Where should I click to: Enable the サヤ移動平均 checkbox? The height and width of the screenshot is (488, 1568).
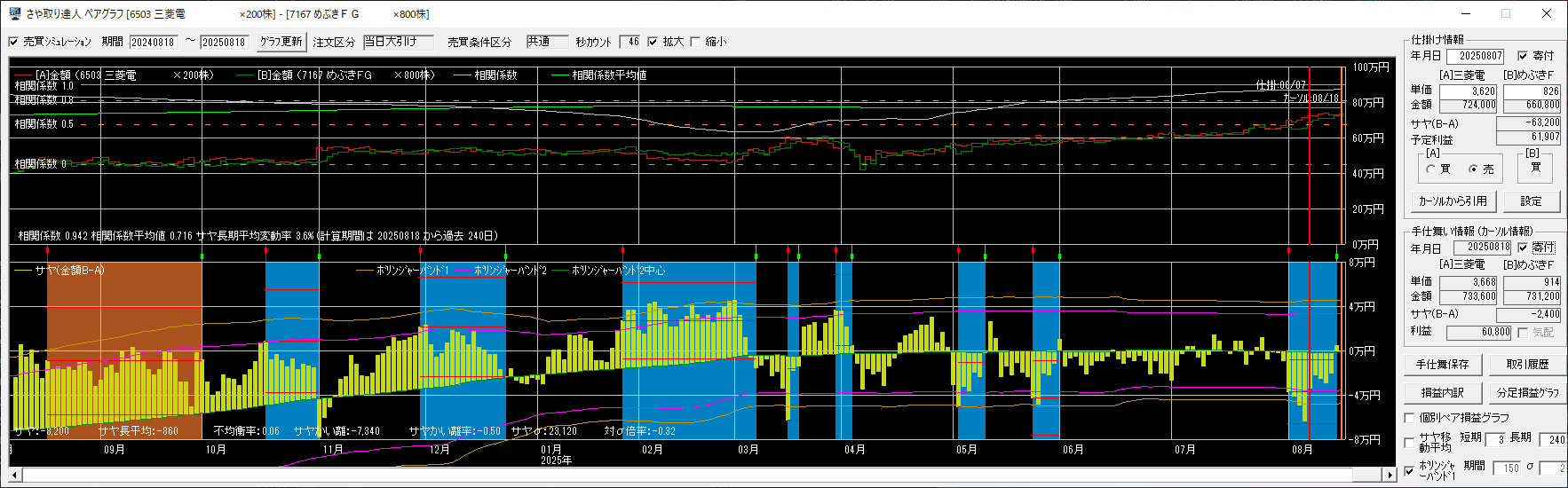tap(1409, 442)
